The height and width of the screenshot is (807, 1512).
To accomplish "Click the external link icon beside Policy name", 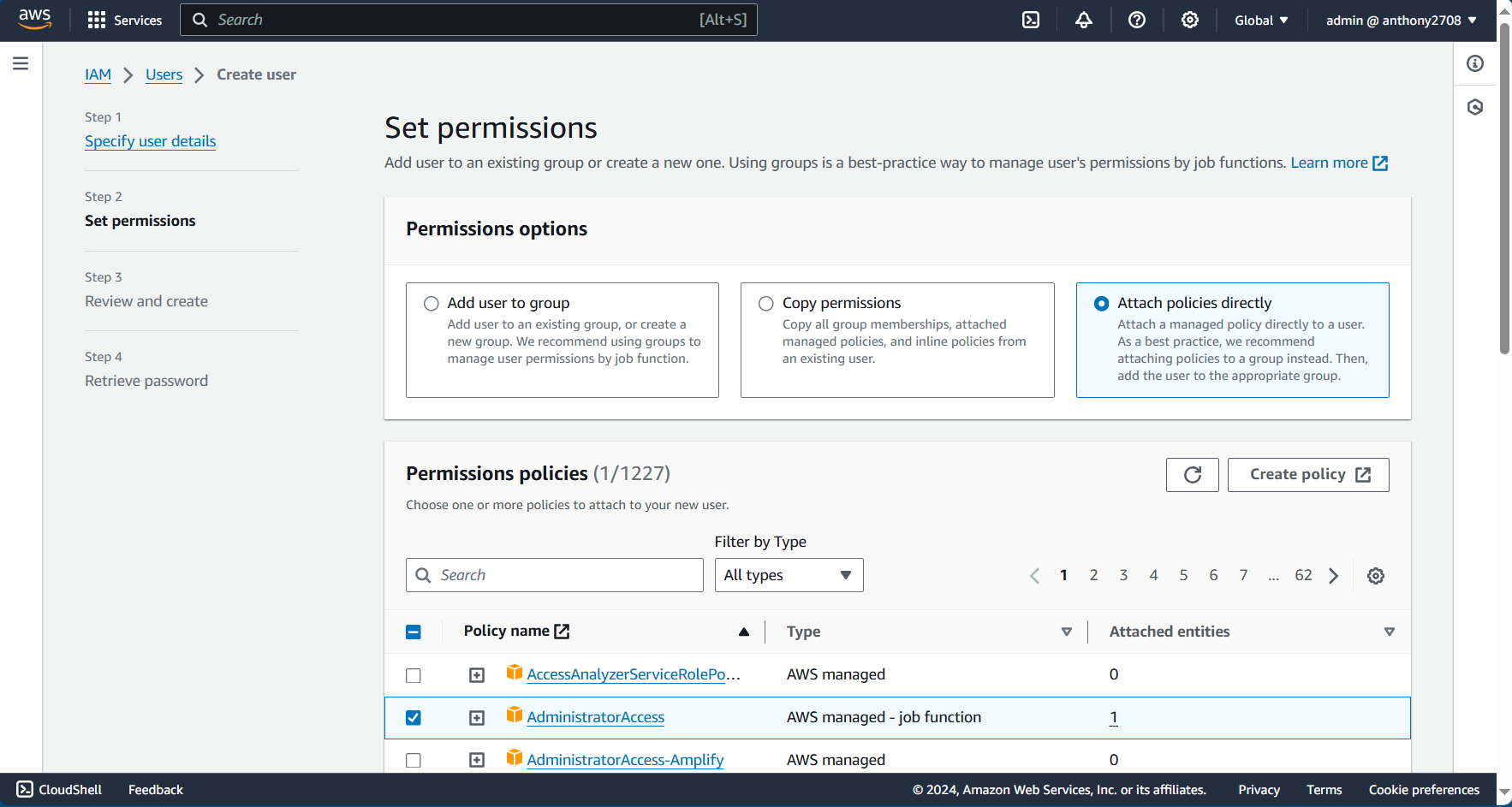I will coord(562,632).
